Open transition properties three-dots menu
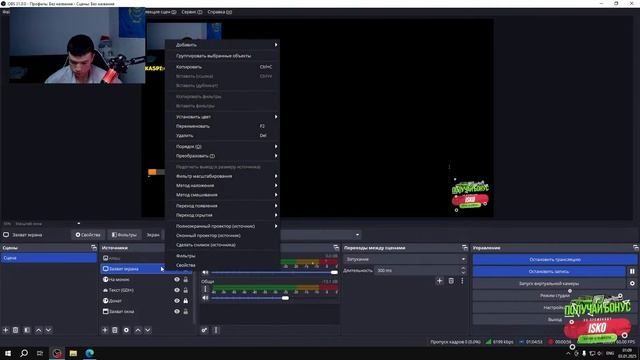The width and height of the screenshot is (640, 360). coord(462,281)
